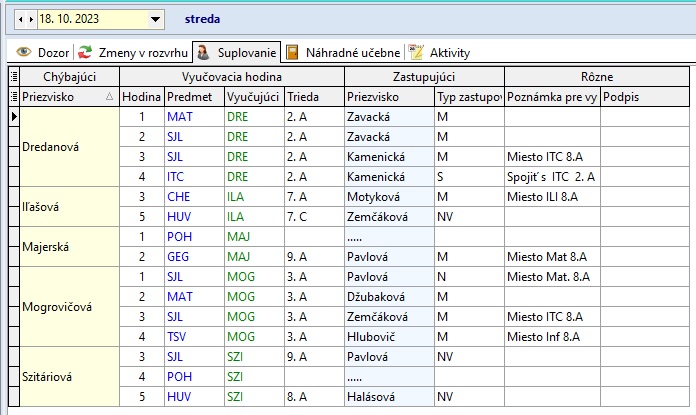Click the Typ zastupovania column header

tap(468, 97)
